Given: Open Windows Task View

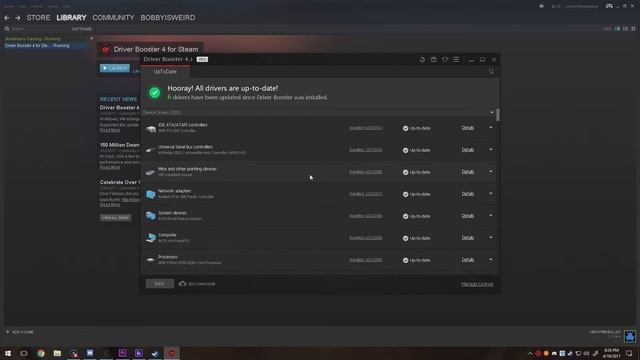Looking at the screenshot, I should tap(24, 353).
